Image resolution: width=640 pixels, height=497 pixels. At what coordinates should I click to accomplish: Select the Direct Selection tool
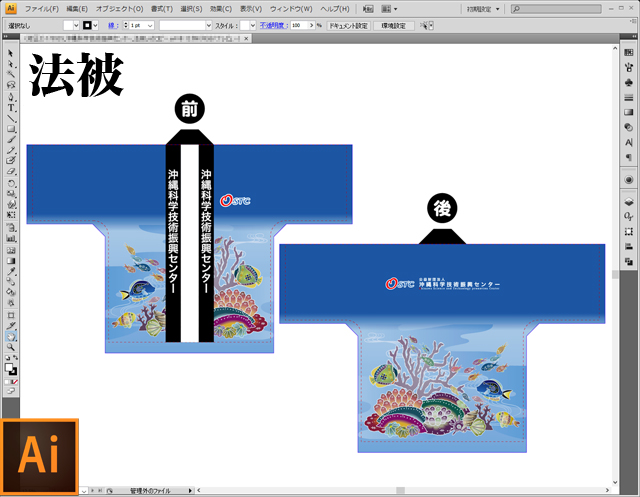click(11, 64)
